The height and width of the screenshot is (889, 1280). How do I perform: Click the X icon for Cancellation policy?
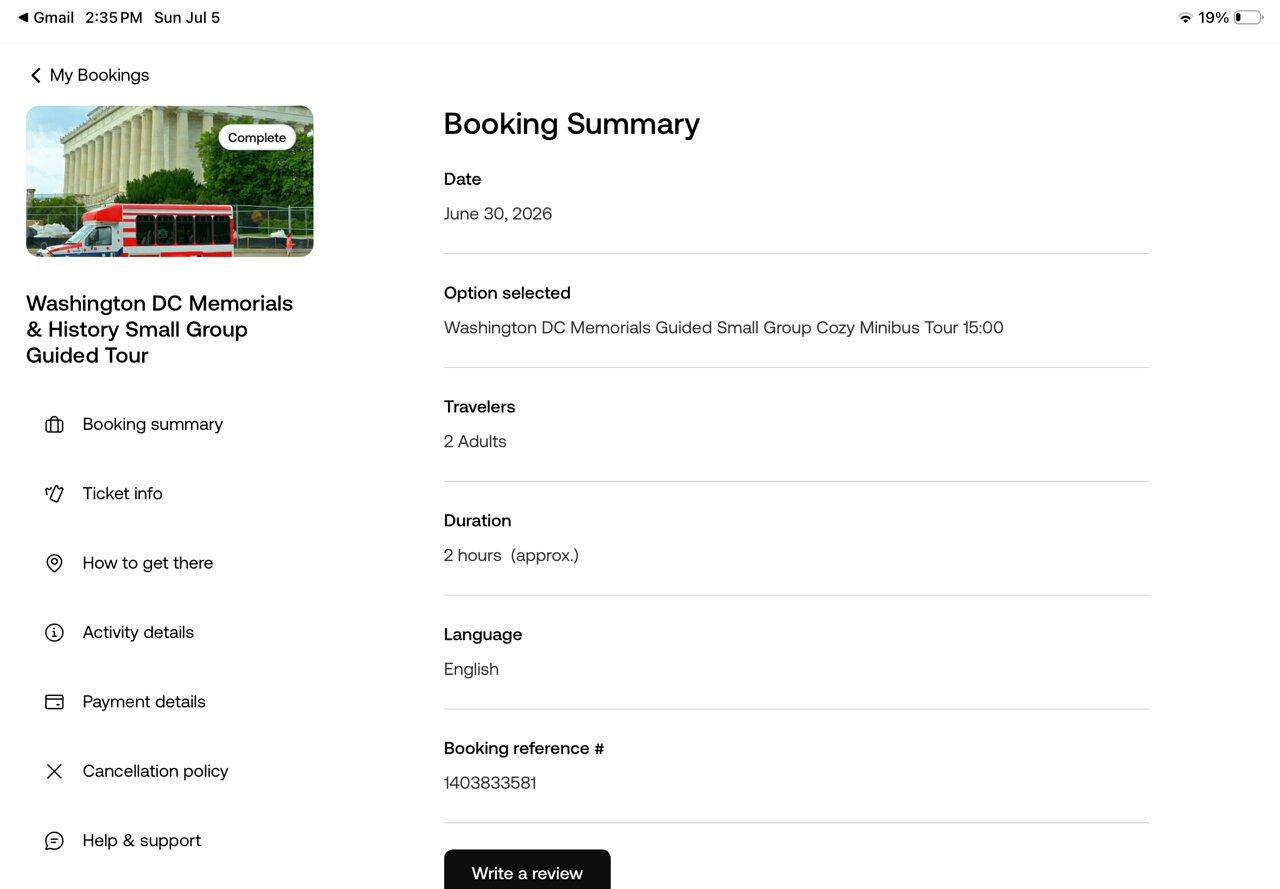coord(54,771)
